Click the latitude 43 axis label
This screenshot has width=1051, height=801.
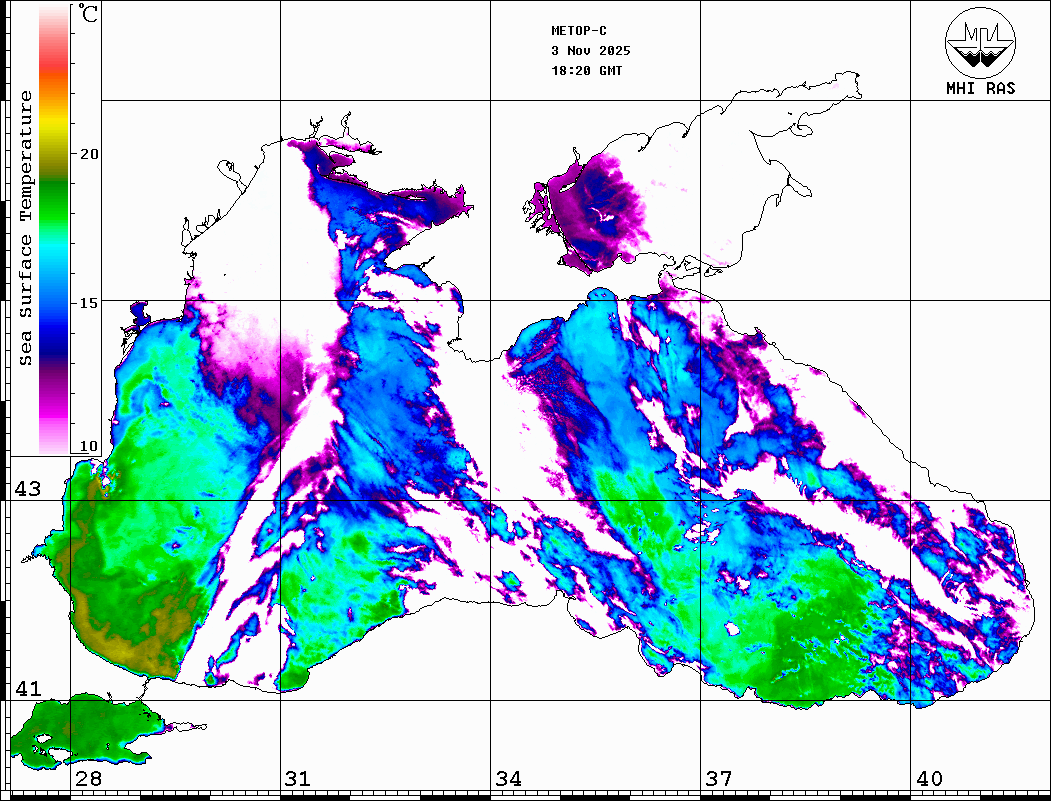click(x=27, y=489)
